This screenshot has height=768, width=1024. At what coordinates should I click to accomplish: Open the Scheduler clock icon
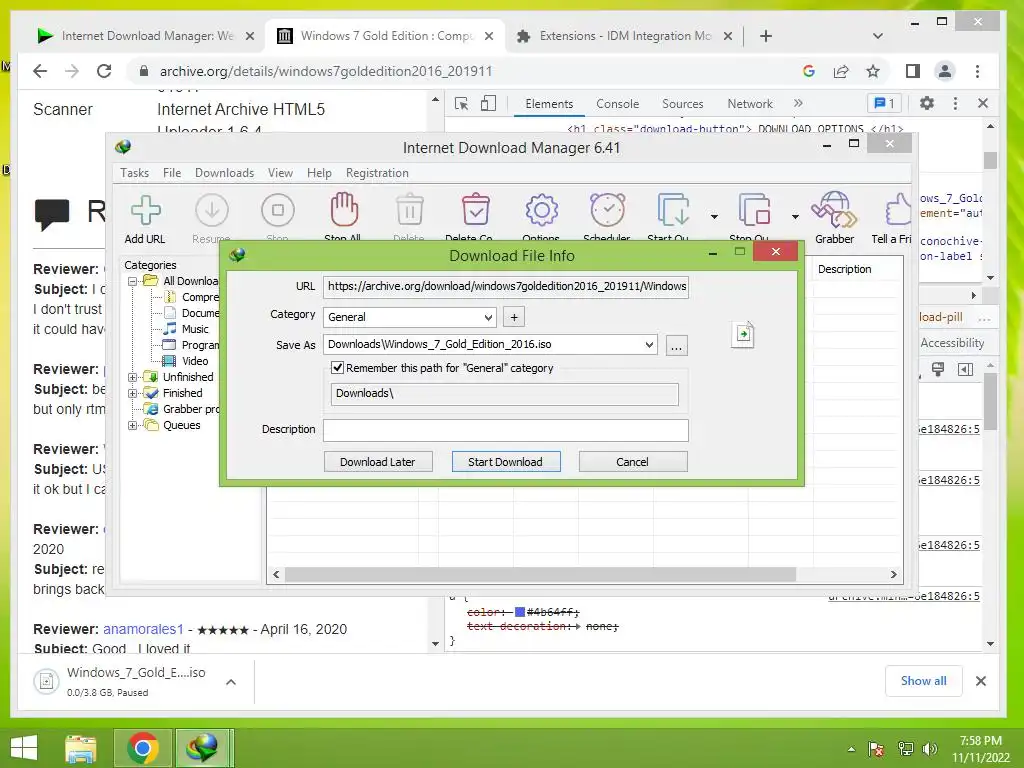607,210
